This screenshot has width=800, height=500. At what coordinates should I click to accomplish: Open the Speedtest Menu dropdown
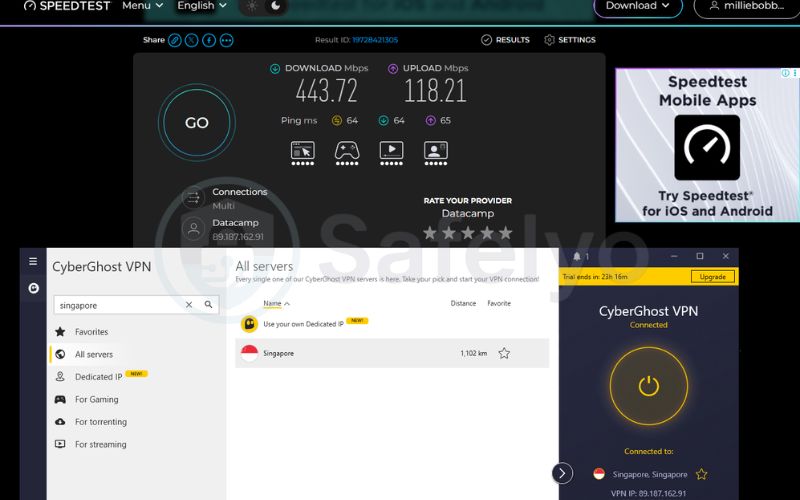coord(142,6)
